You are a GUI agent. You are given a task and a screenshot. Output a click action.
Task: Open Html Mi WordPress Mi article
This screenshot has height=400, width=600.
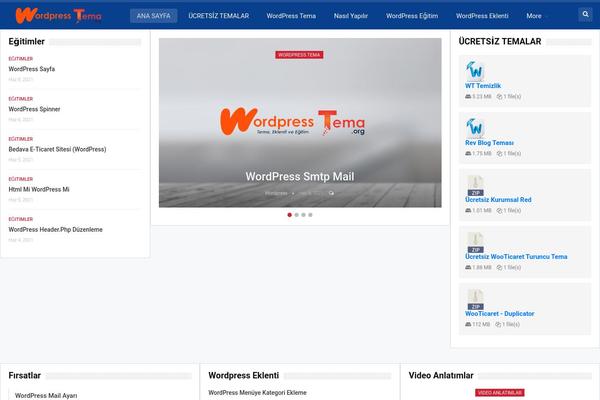(x=39, y=189)
